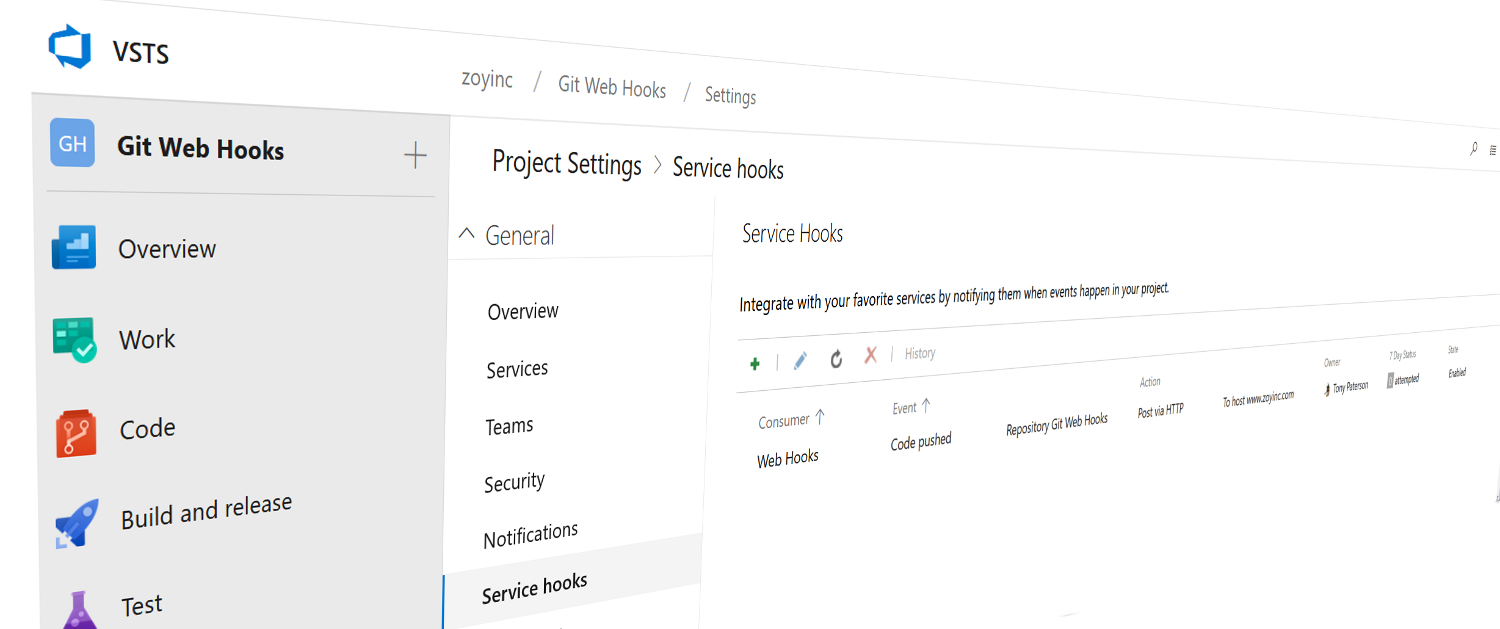The height and width of the screenshot is (629, 1500).
Task: Add a new service hook with the plus icon
Action: click(x=755, y=364)
